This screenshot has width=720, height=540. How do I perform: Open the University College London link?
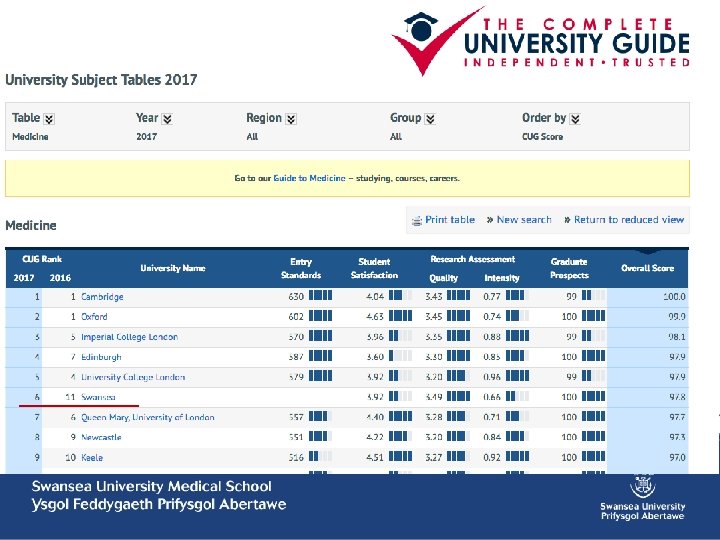pos(133,377)
